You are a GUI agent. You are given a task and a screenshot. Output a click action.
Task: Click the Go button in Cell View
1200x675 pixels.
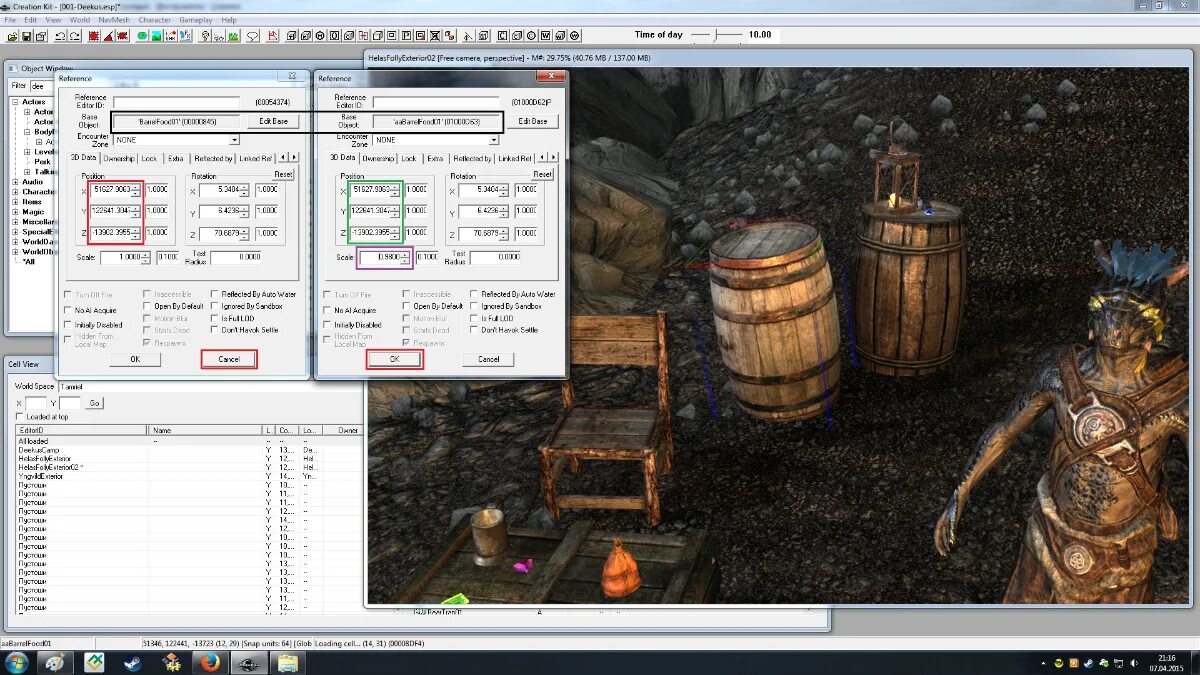[94, 403]
